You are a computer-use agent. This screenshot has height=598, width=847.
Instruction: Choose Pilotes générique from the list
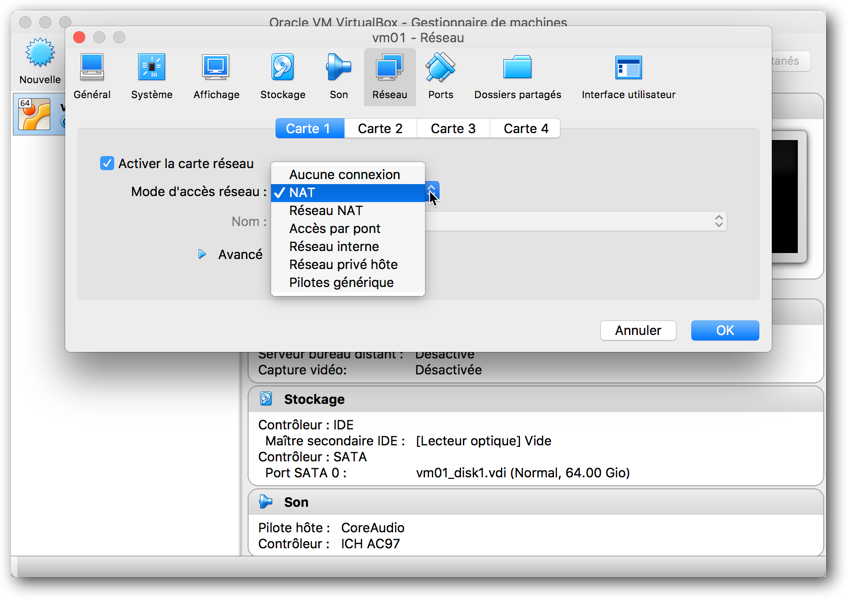[348, 282]
